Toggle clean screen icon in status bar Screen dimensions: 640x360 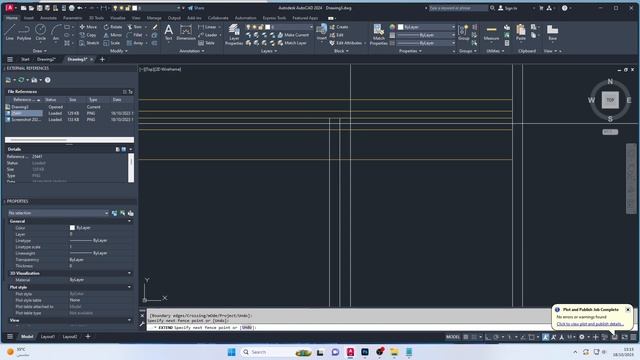pos(624,337)
